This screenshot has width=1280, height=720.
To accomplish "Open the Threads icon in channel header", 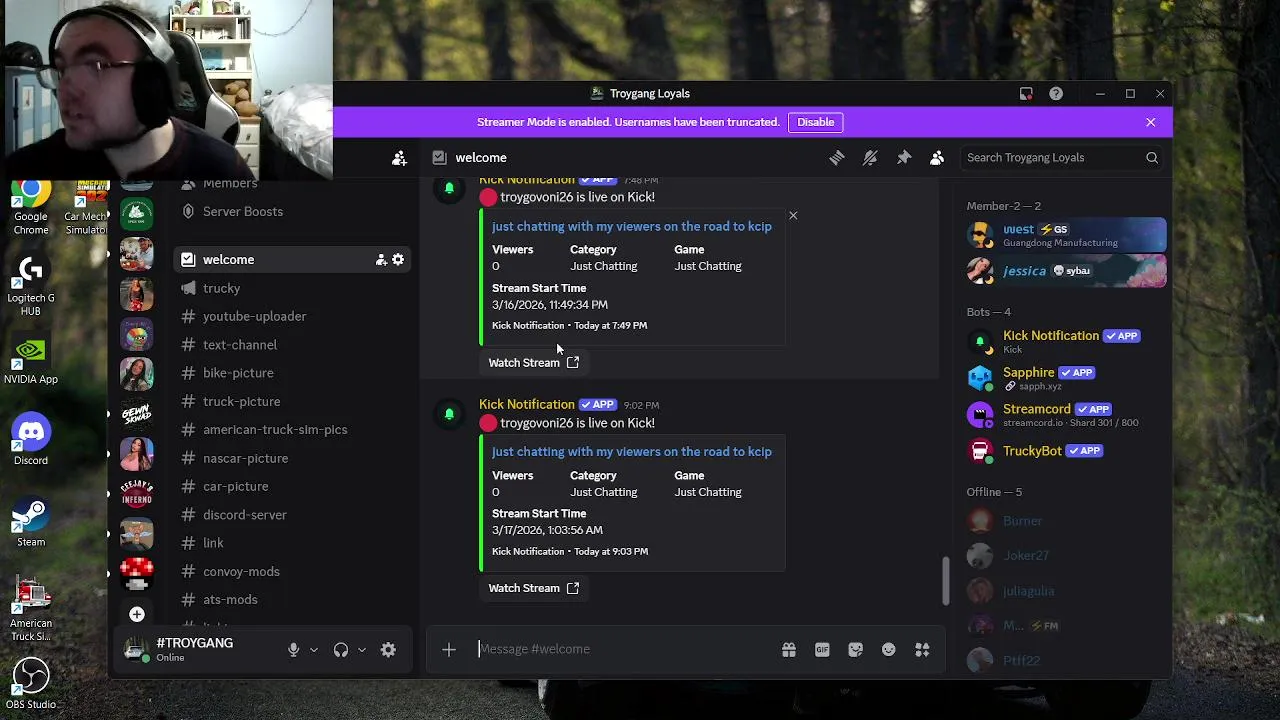I will tap(837, 158).
